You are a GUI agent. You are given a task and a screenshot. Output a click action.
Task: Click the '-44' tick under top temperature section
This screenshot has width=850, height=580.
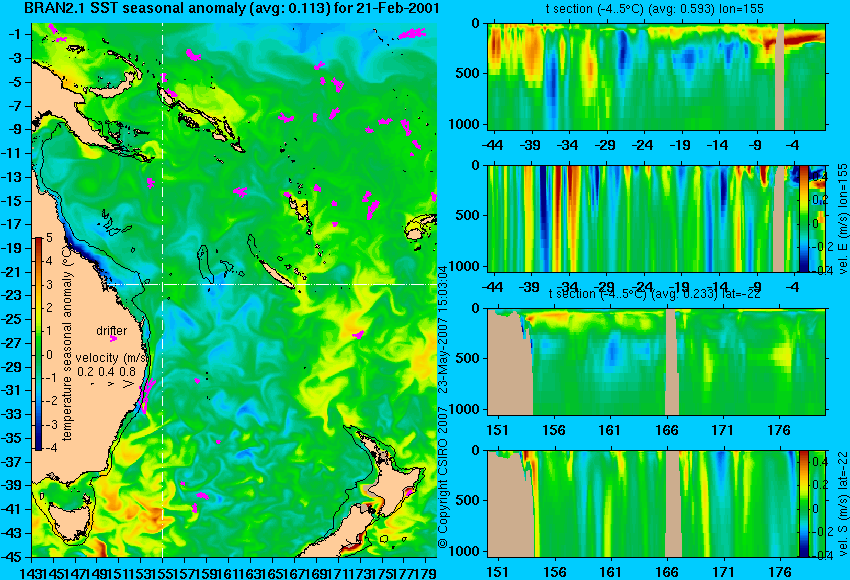(x=493, y=146)
